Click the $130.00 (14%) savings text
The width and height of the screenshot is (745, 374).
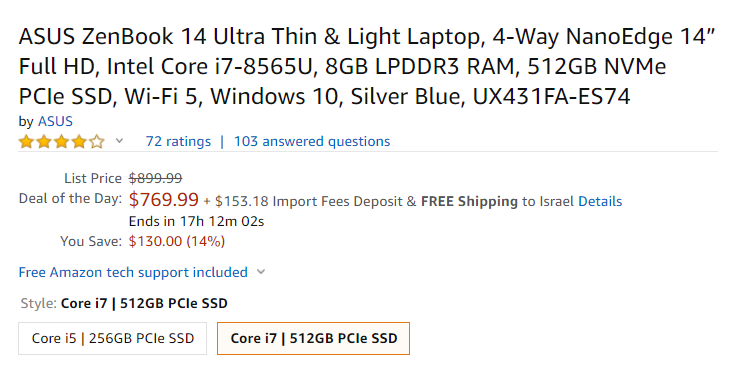click(177, 241)
